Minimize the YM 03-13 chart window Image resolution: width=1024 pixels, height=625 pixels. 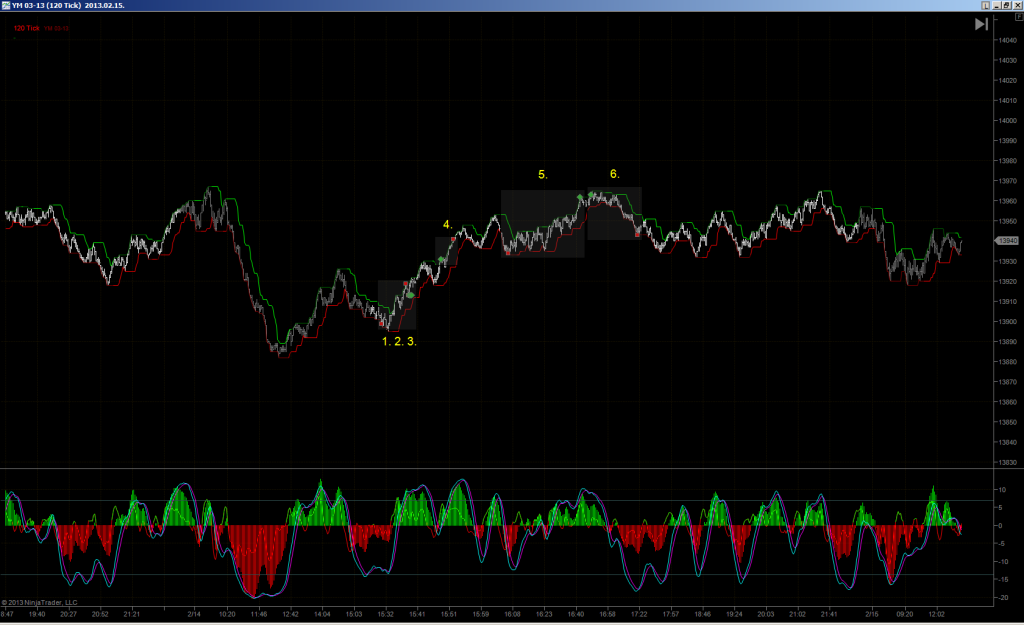tap(997, 5)
